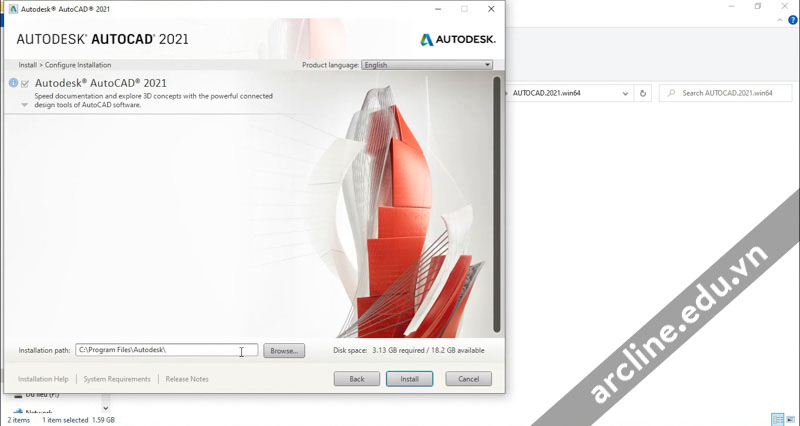Click the Install button

click(409, 379)
